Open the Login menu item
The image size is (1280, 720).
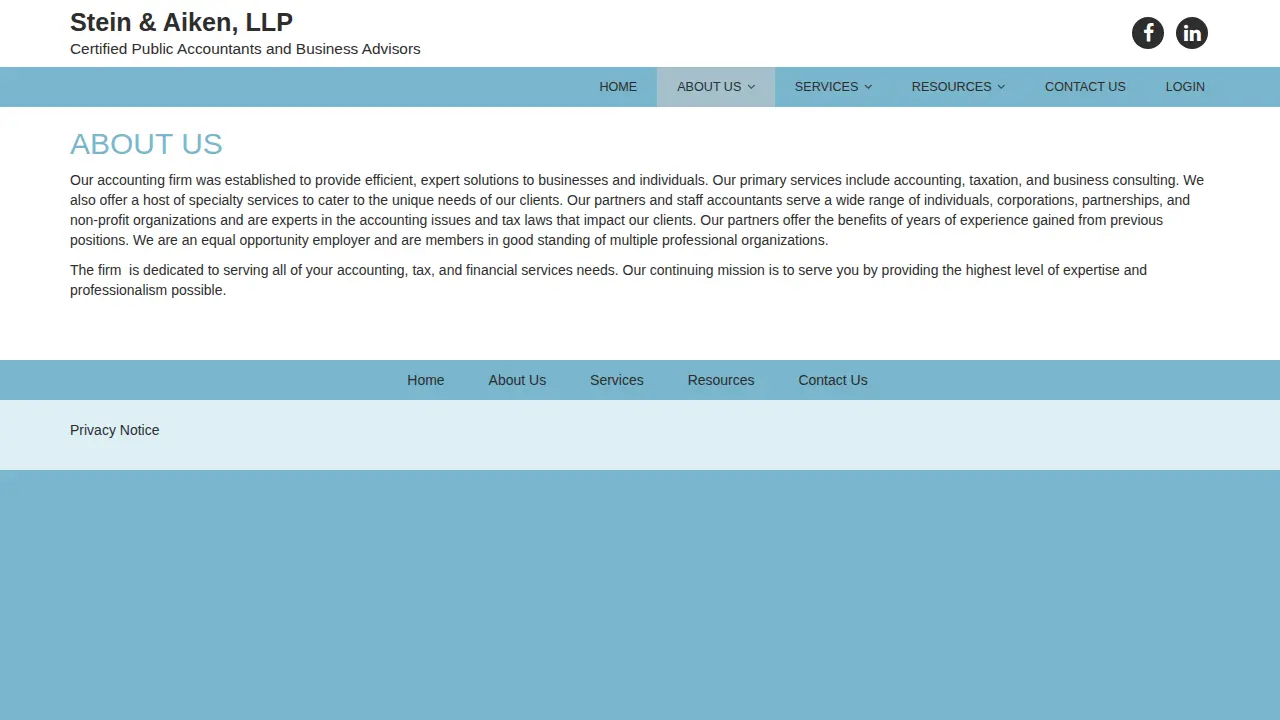(1185, 87)
